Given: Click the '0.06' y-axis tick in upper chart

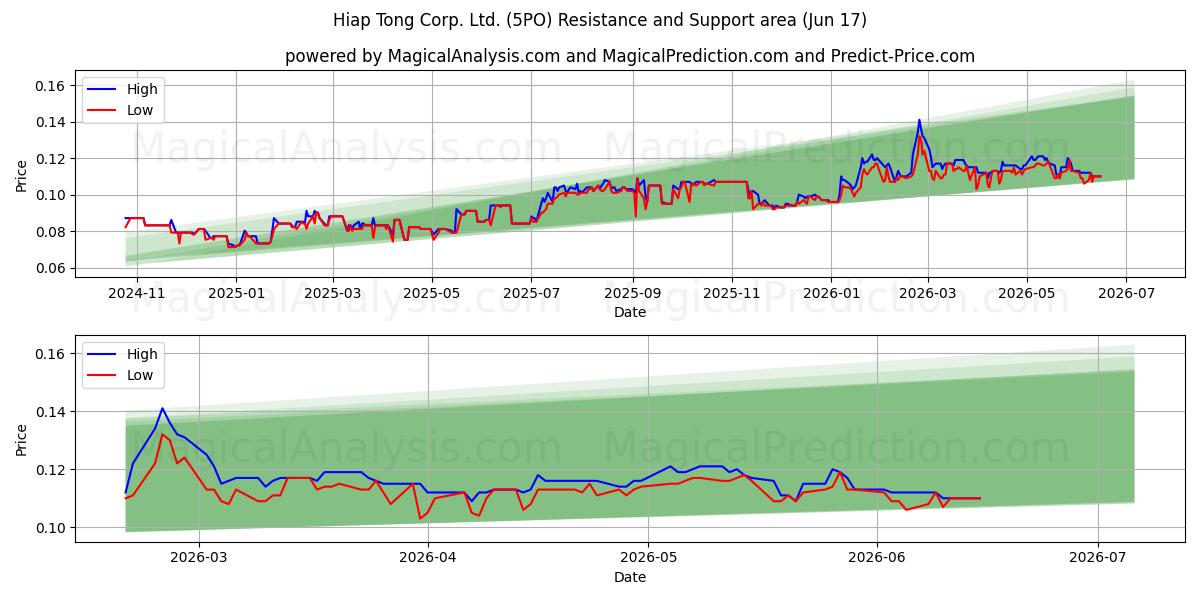Looking at the screenshot, I should [x=51, y=268].
